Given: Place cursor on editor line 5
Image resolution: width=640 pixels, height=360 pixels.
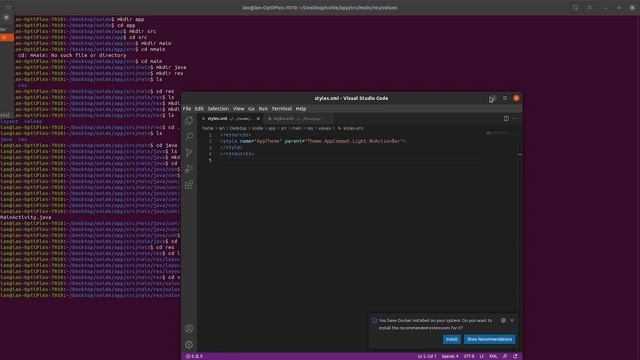Looking at the screenshot, I should [x=351, y=160].
